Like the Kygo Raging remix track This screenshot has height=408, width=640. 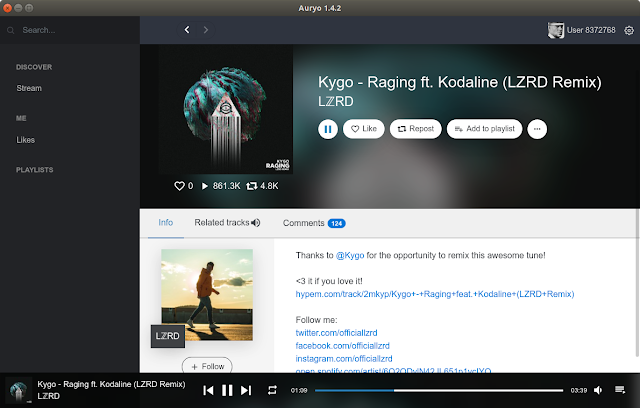[364, 129]
